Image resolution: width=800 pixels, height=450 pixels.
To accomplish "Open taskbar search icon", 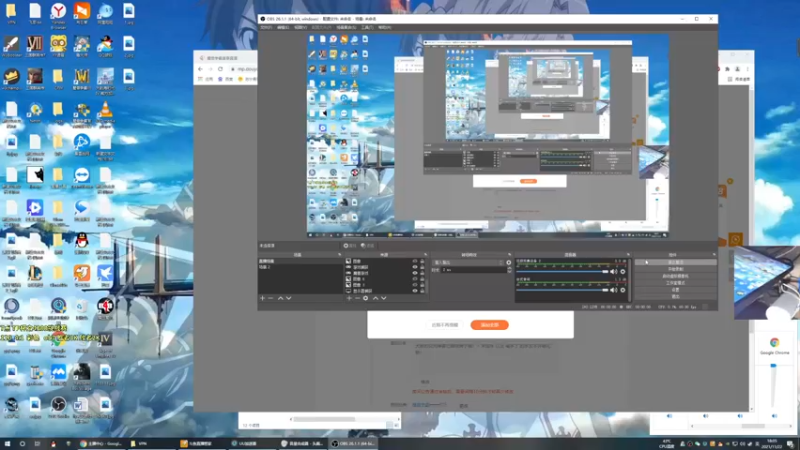I will (x=22, y=444).
